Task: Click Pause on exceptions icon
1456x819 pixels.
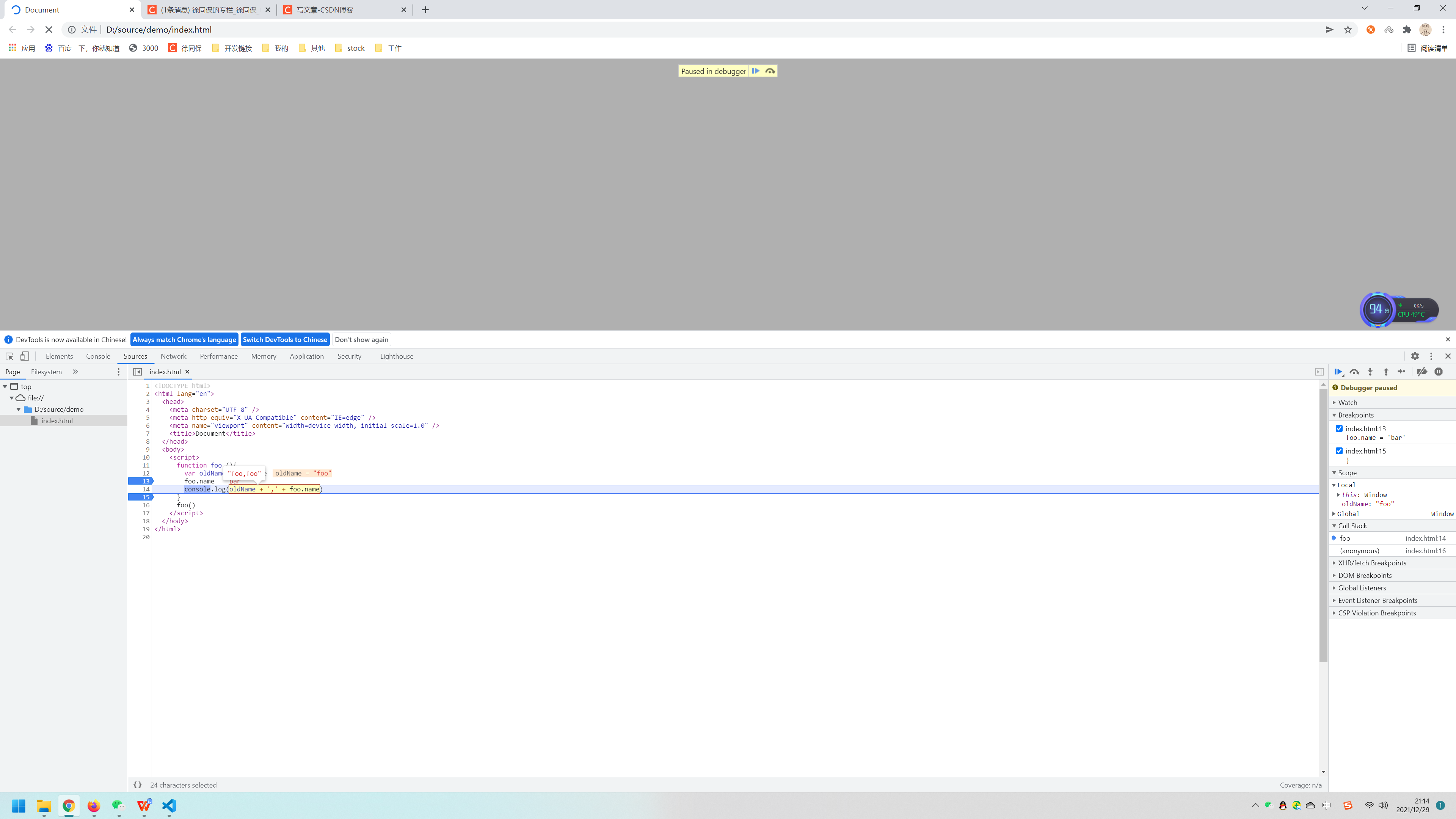Action: click(x=1439, y=371)
